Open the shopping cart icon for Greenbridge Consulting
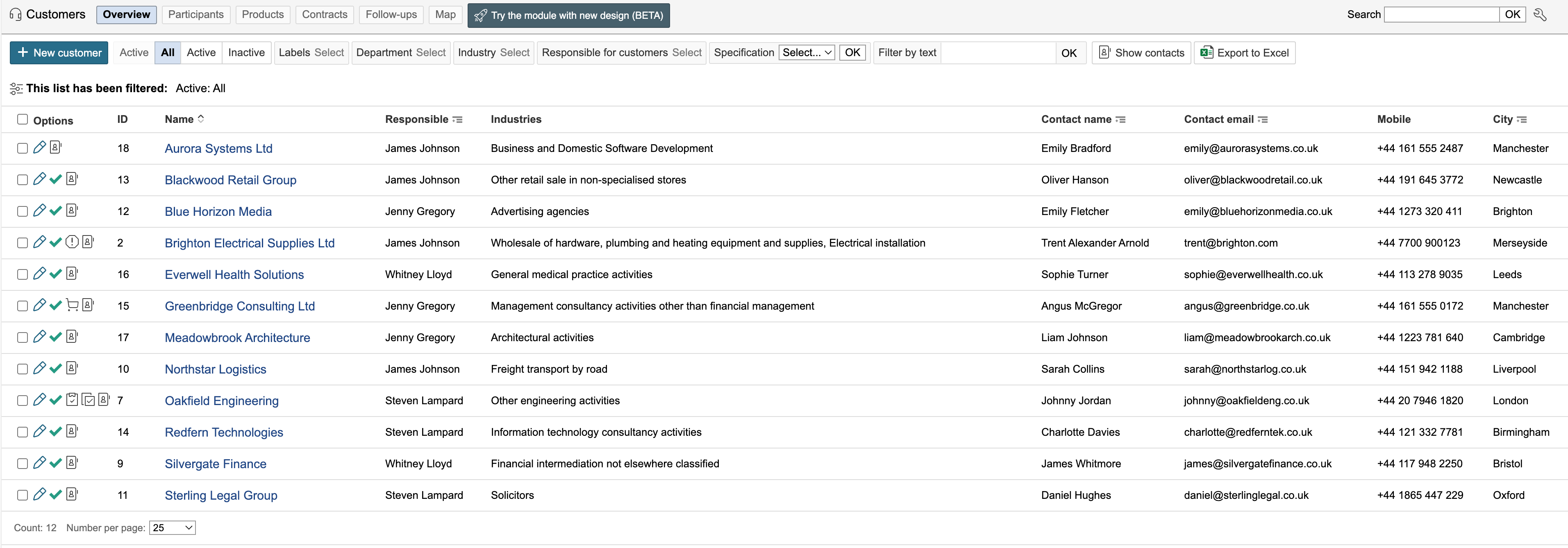Viewport: 1568px width, 548px height. (x=72, y=305)
